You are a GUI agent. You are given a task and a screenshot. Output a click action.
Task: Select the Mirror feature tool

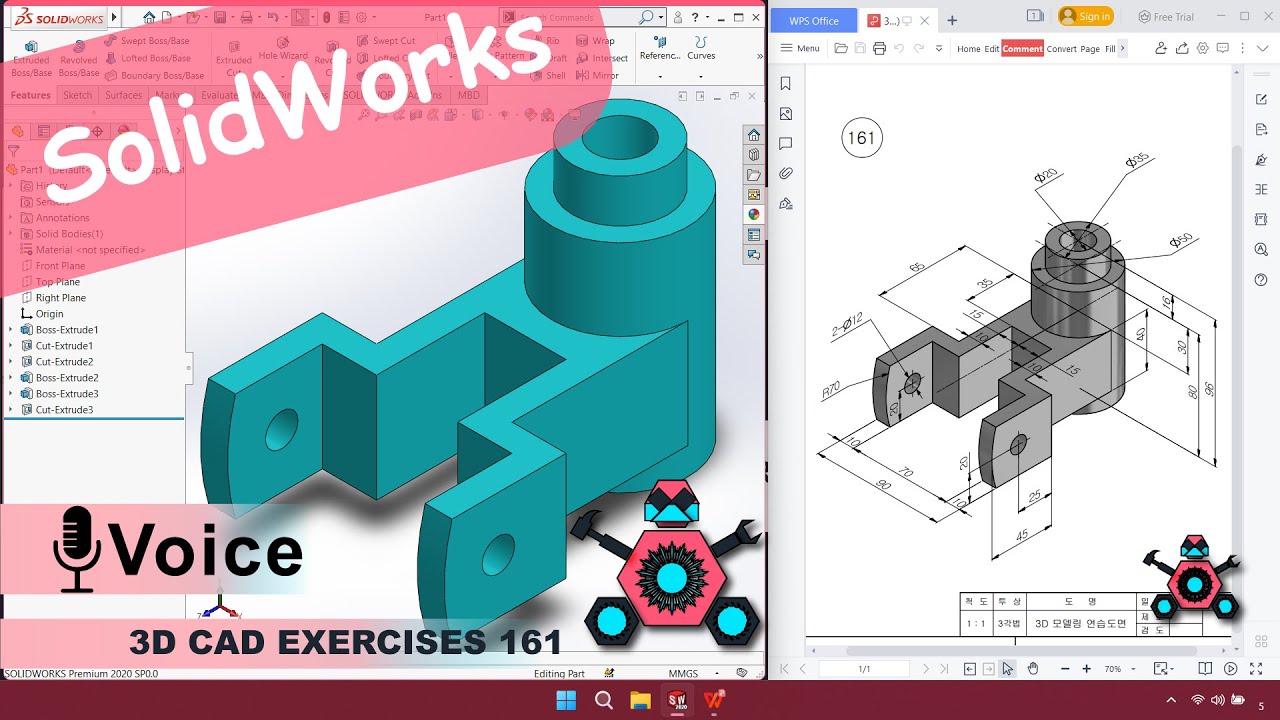click(596, 75)
